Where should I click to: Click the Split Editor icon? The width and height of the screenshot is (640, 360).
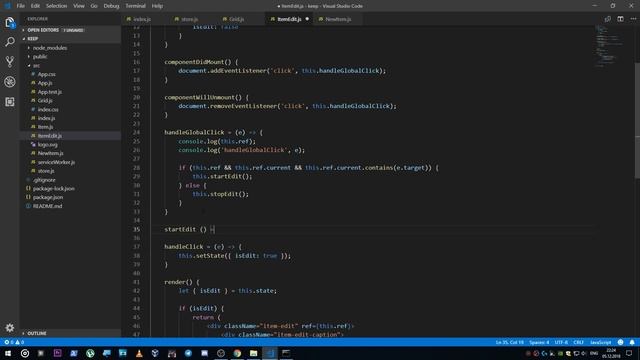[620, 19]
